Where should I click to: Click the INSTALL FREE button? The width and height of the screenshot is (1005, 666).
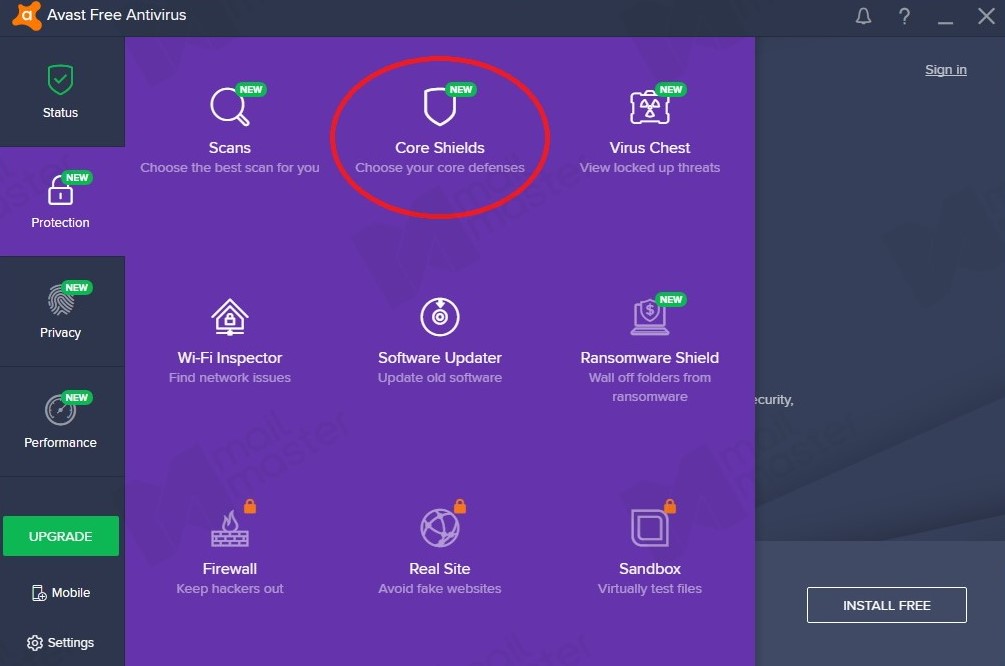tap(886, 605)
